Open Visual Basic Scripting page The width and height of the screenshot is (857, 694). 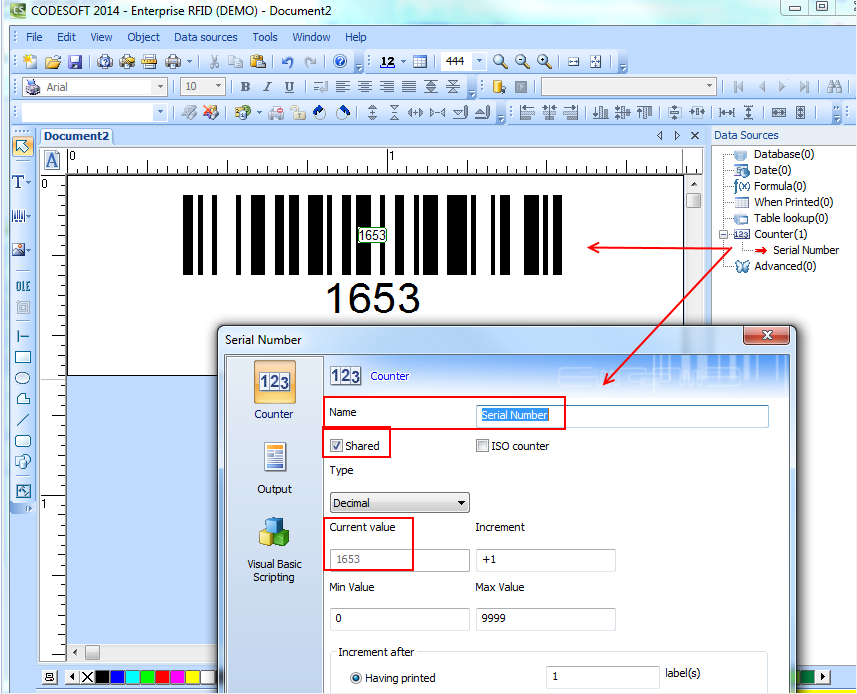click(274, 550)
